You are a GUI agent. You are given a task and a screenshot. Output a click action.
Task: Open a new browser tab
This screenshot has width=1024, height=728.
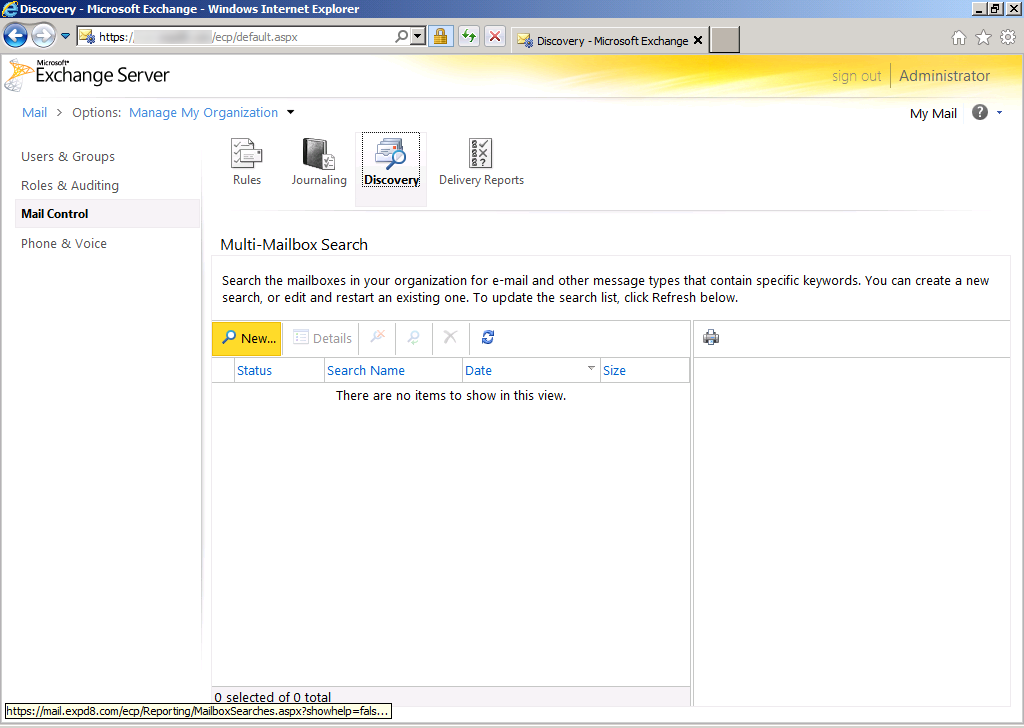(x=725, y=40)
